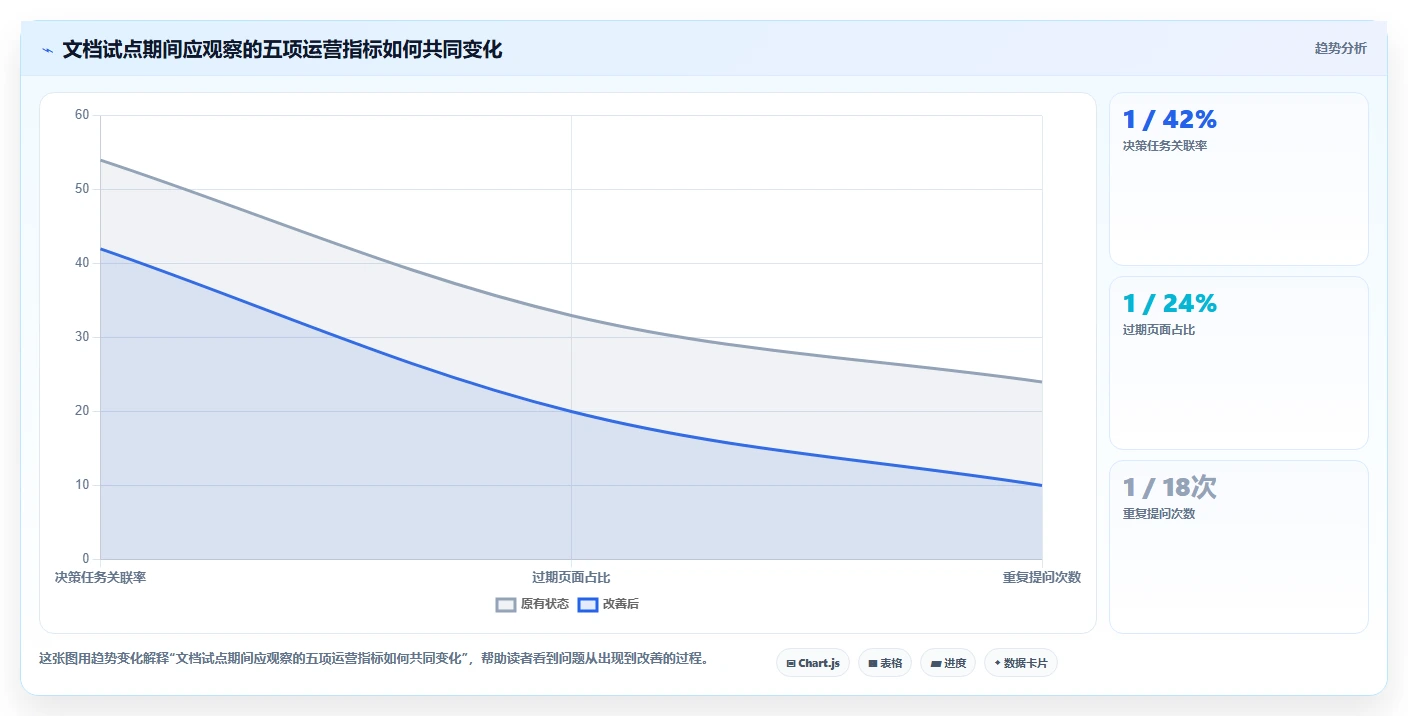The width and height of the screenshot is (1408, 716).
Task: Click the 趋势分析 label in header
Action: tap(1340, 48)
